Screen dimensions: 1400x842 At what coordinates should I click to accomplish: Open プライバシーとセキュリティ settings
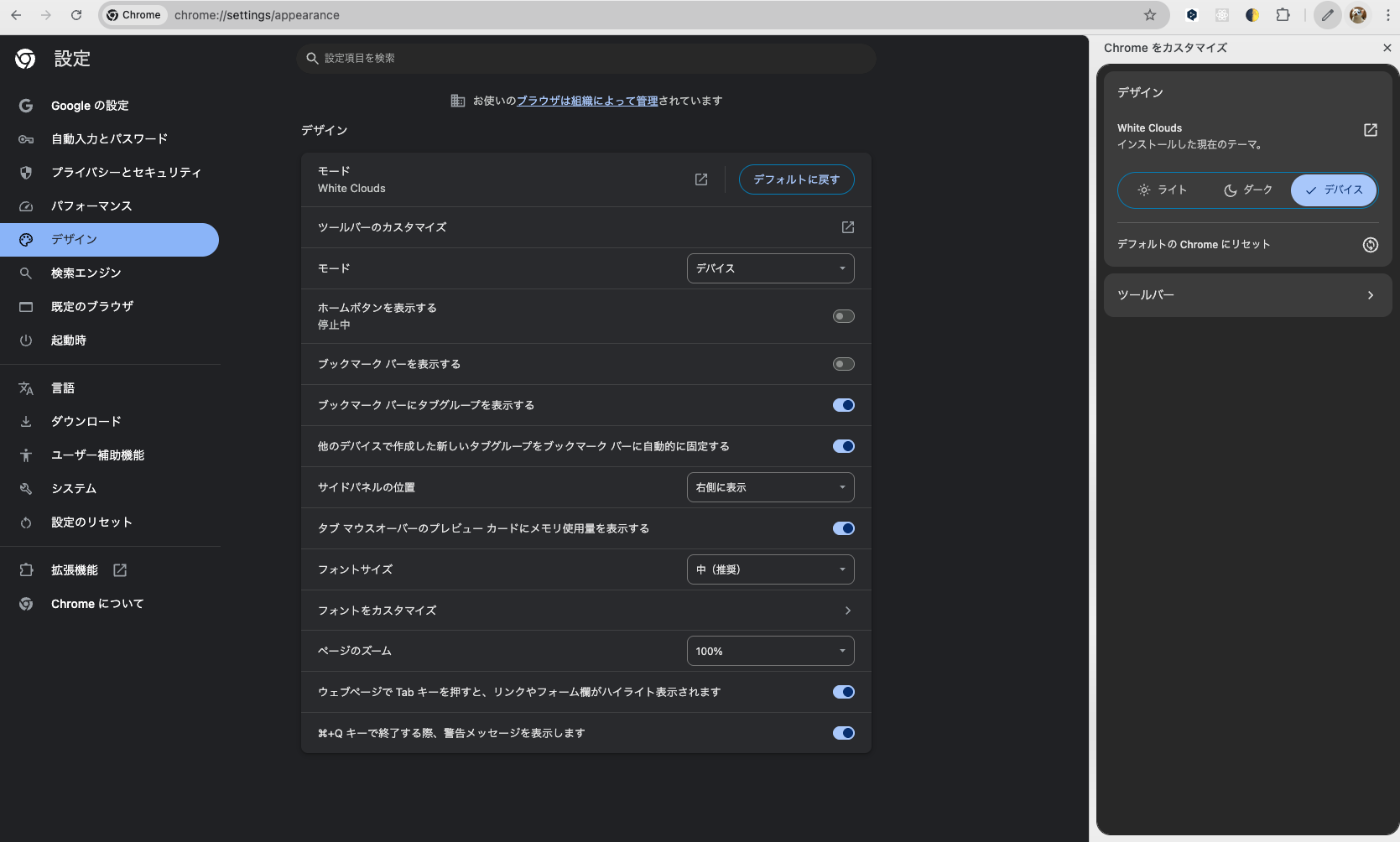point(109,173)
